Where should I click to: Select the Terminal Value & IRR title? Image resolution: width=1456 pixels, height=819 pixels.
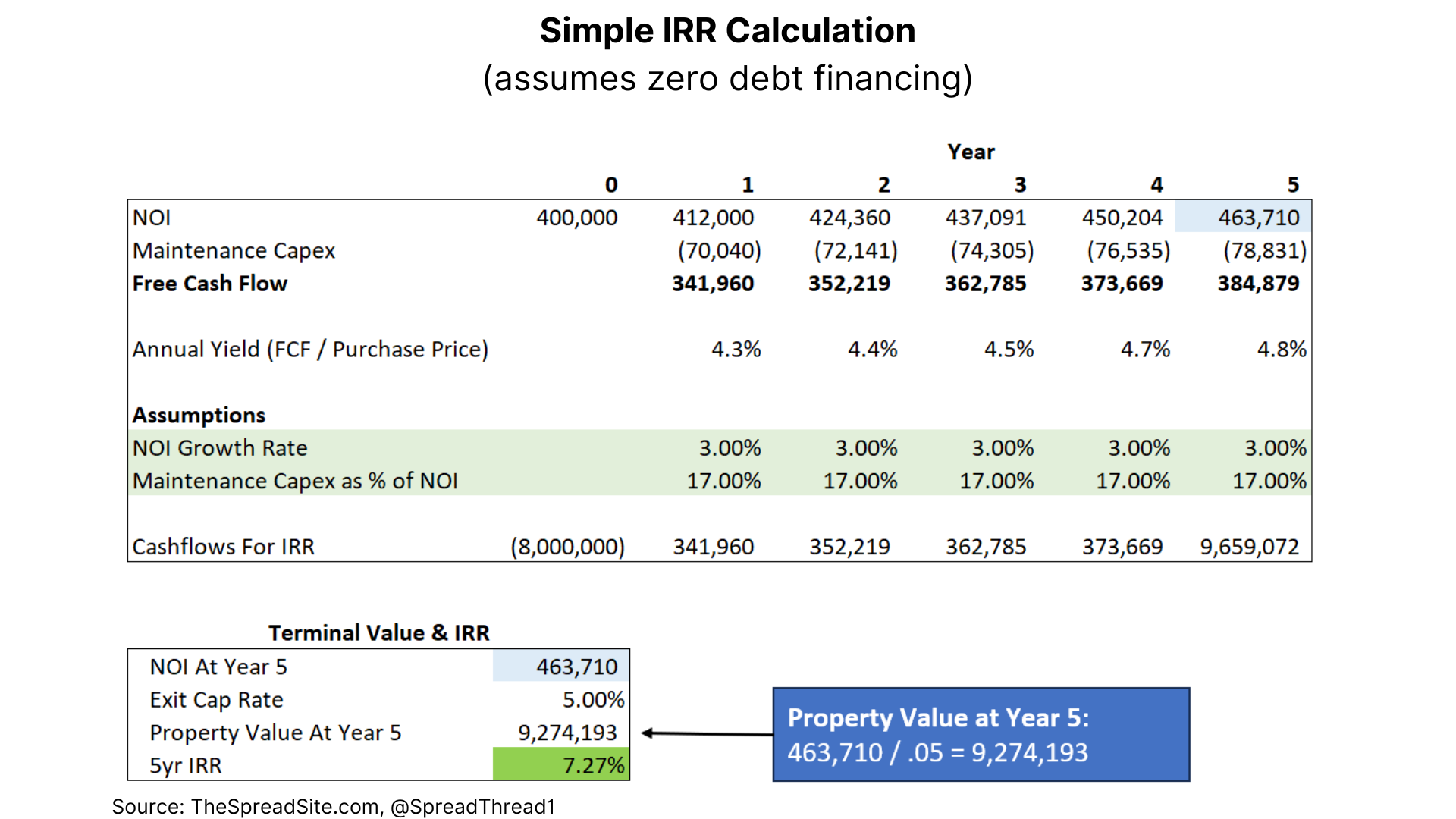click(378, 632)
